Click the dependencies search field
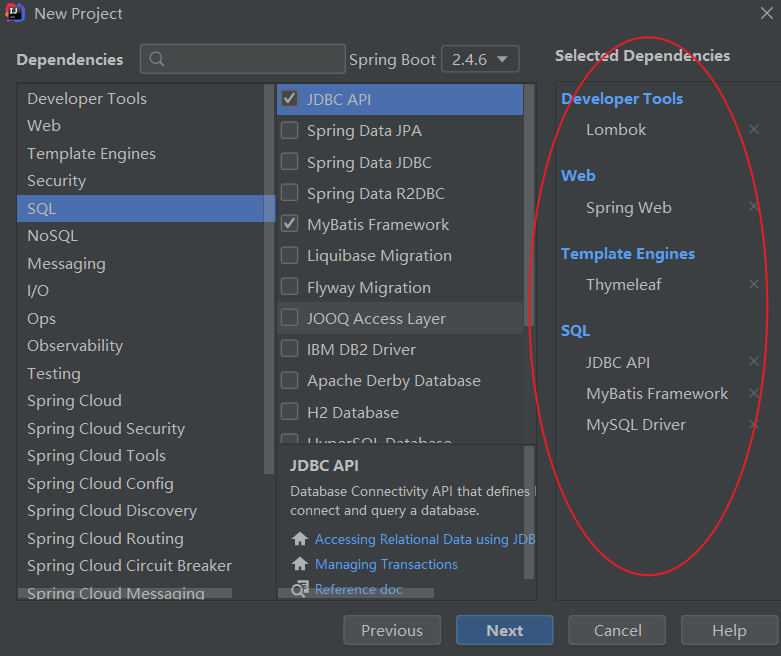The height and width of the screenshot is (656, 781). click(243, 59)
